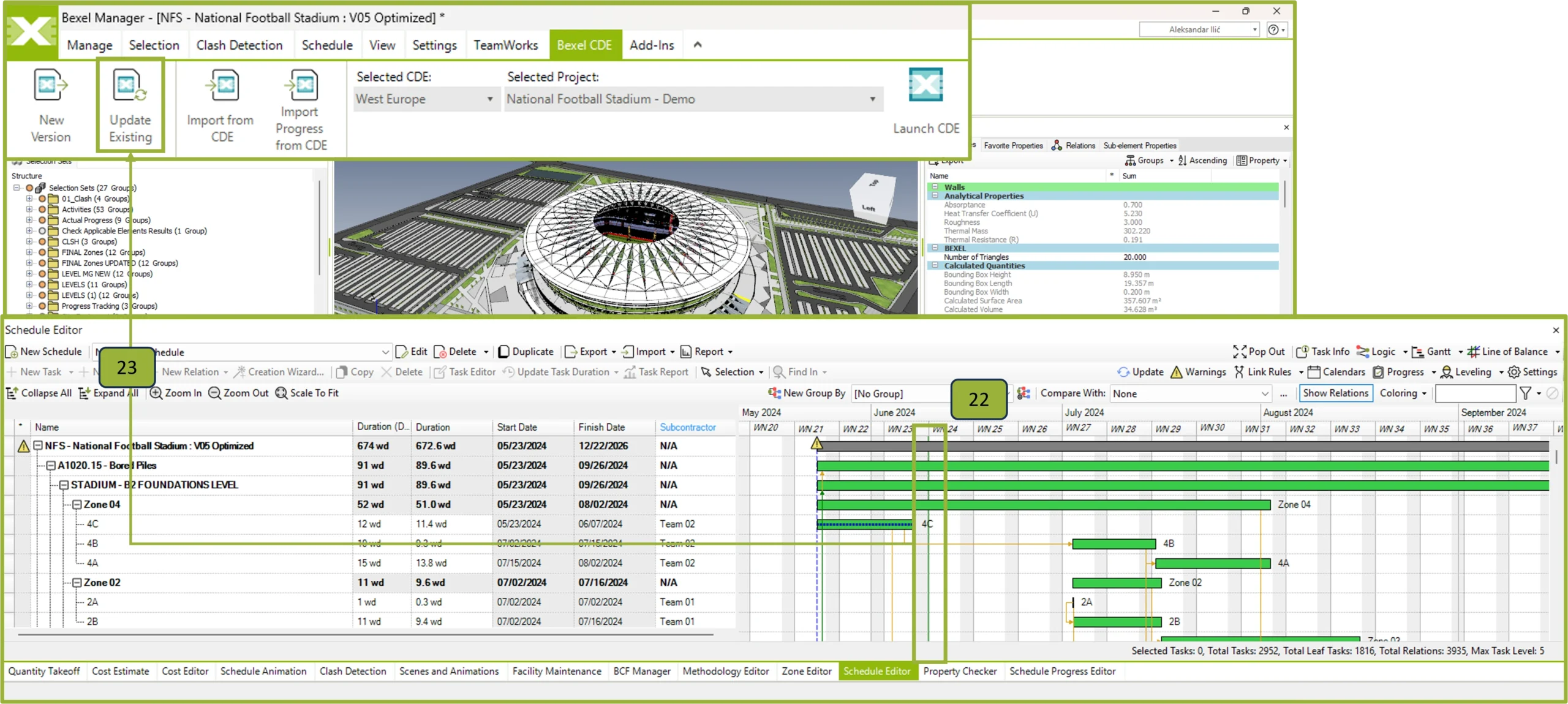Click the Link Rules button
This screenshot has width=1568, height=704.
point(1262,372)
